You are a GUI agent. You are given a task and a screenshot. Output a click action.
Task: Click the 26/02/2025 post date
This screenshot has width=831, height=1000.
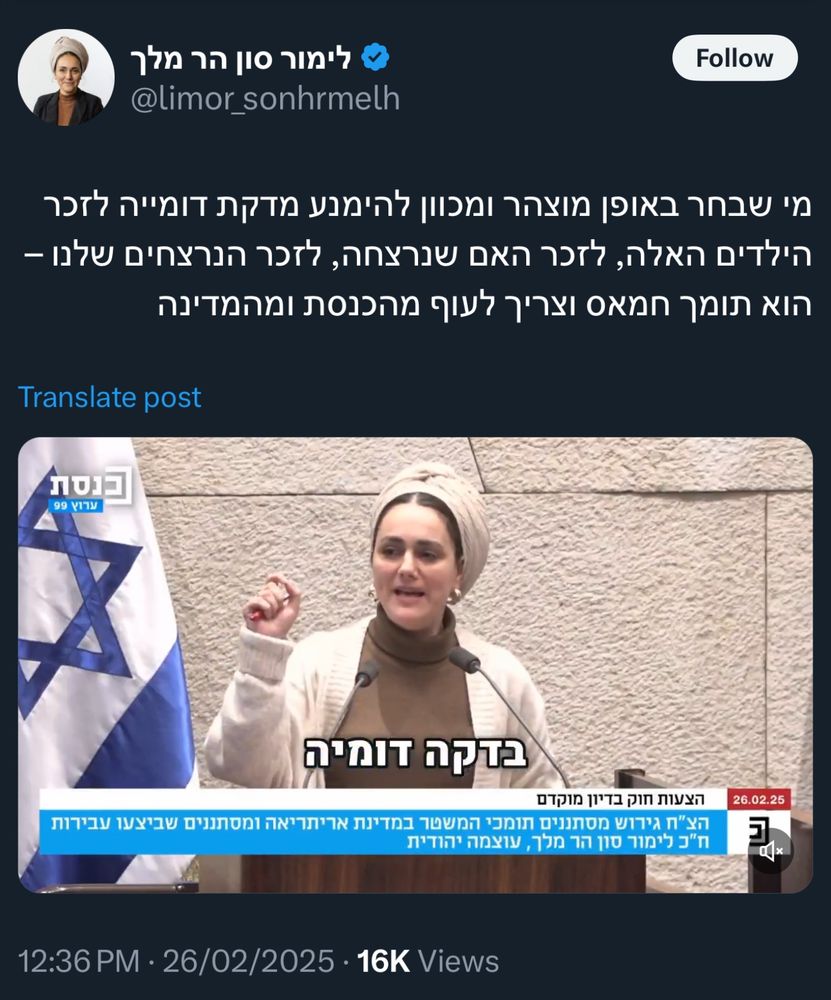[x=249, y=961]
